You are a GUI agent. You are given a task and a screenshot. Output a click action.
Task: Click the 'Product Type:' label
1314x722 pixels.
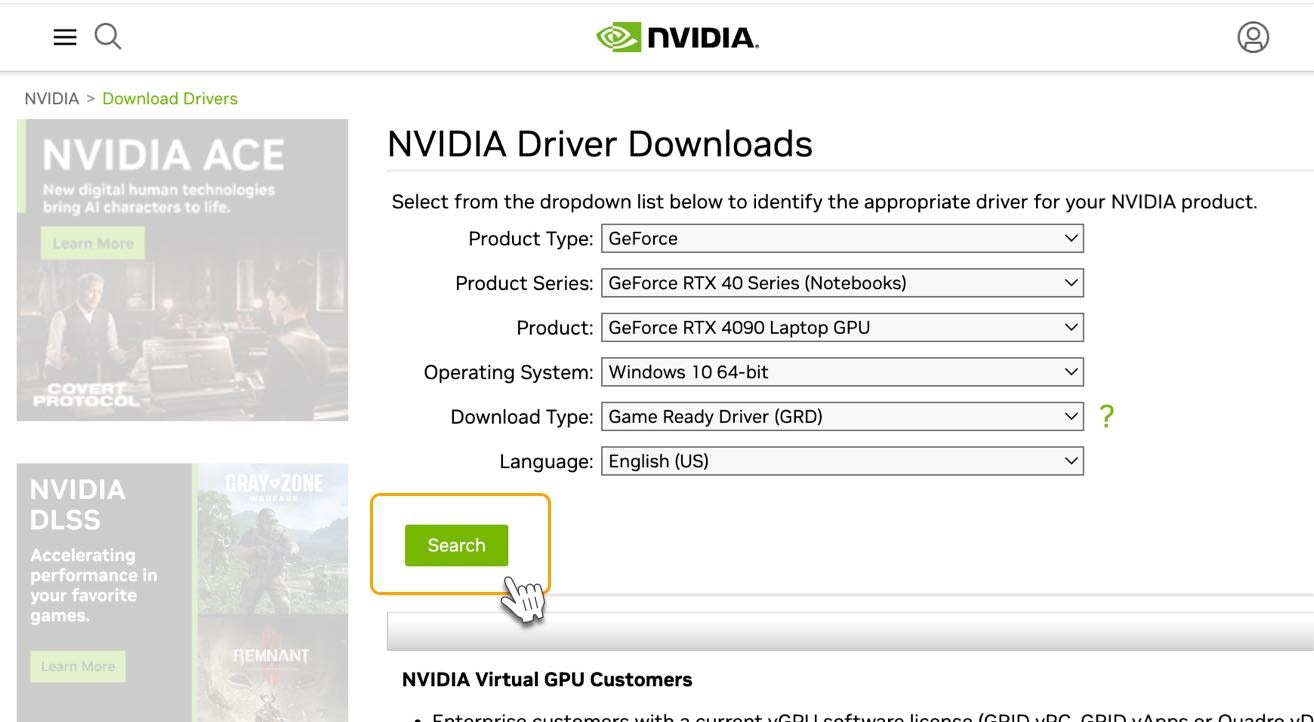(x=531, y=239)
